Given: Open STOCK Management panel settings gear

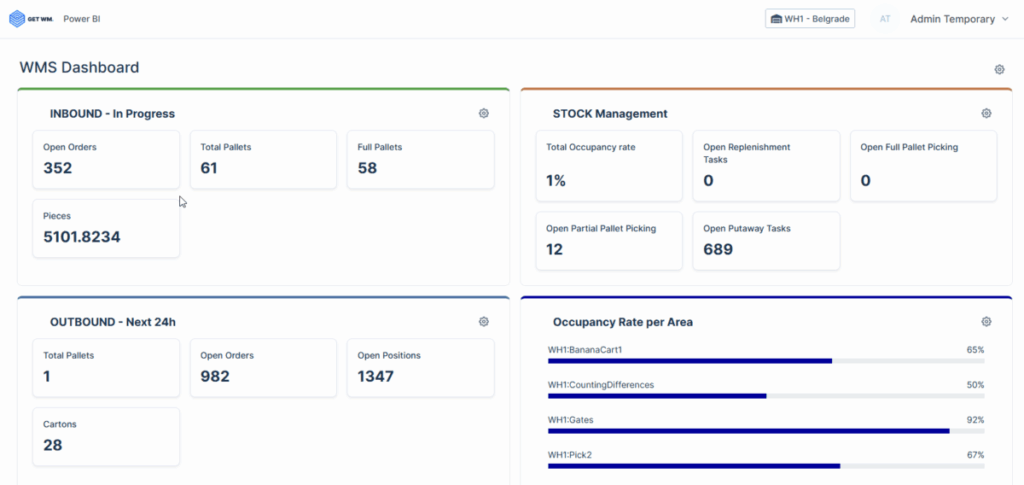Looking at the screenshot, I should pyautogui.click(x=985, y=113).
